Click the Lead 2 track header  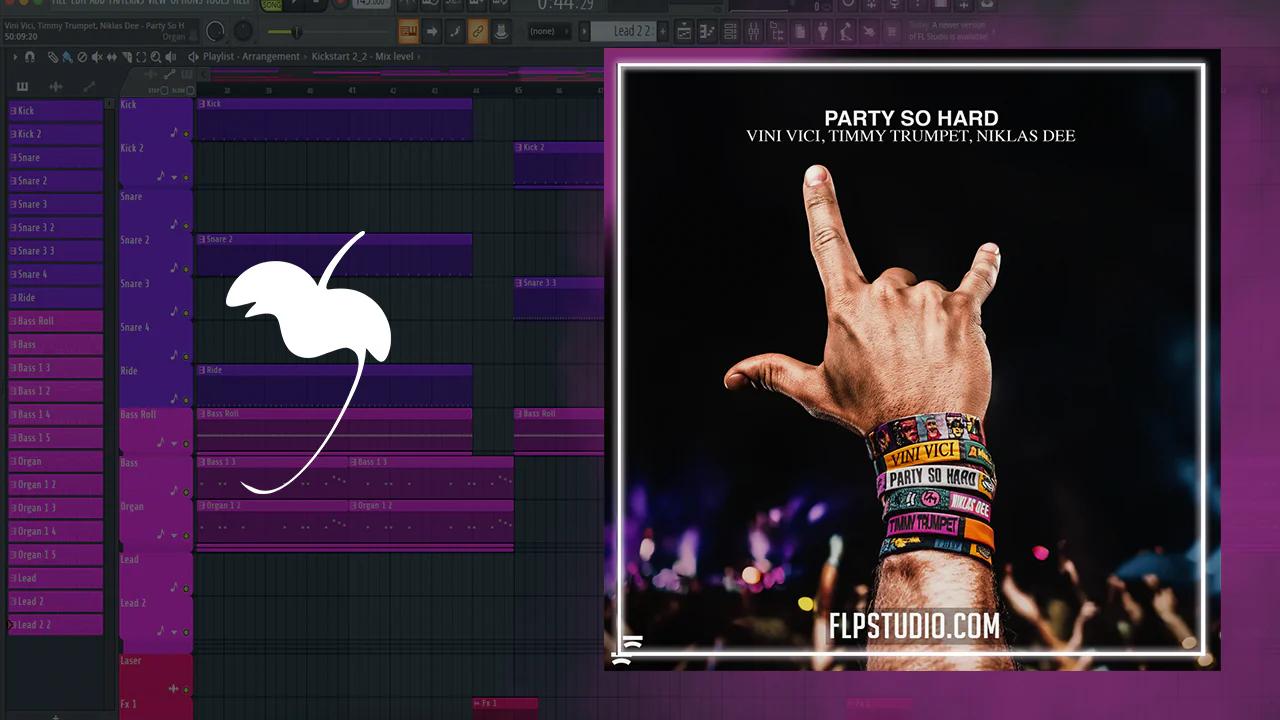coord(156,619)
